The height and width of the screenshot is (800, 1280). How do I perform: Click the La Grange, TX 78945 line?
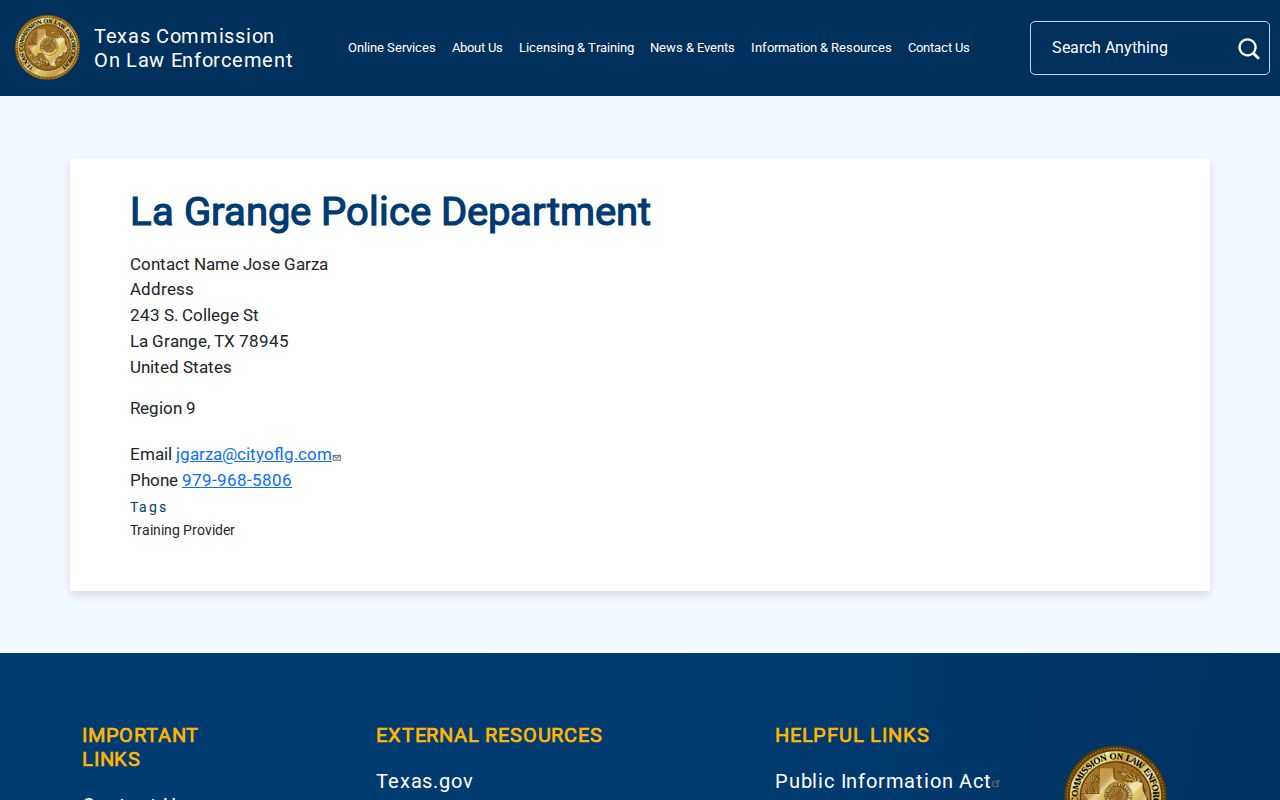point(209,341)
